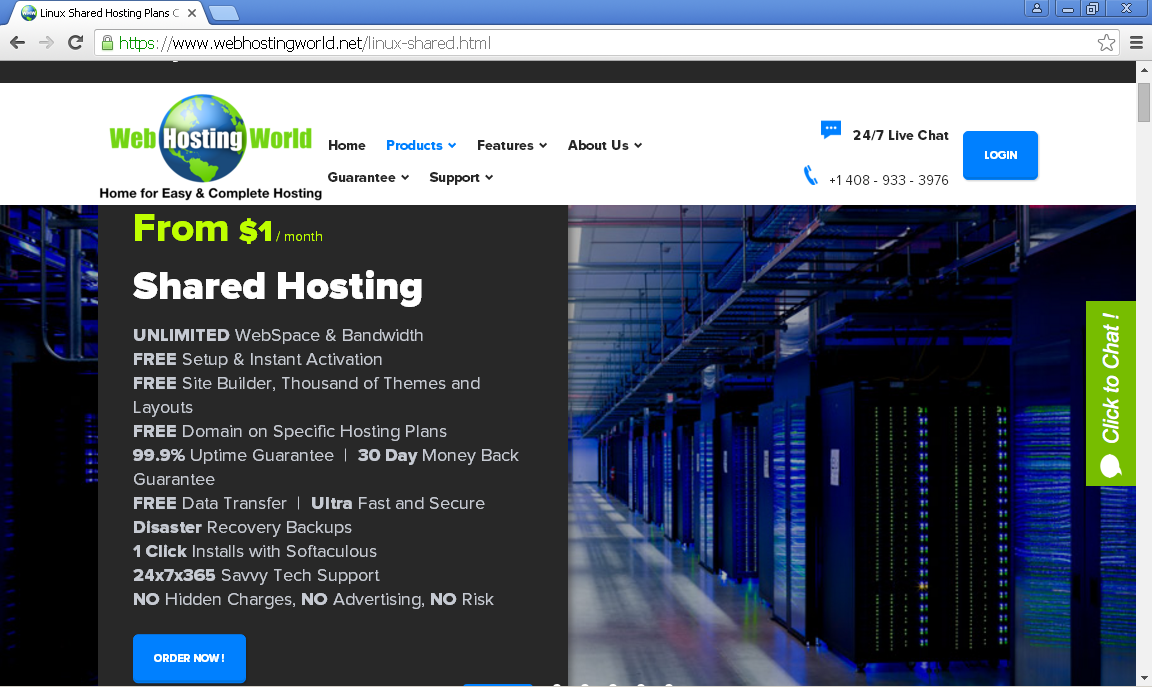This screenshot has width=1152, height=688.
Task: Click the FREE Setup & Instant Activation line
Action: [258, 359]
